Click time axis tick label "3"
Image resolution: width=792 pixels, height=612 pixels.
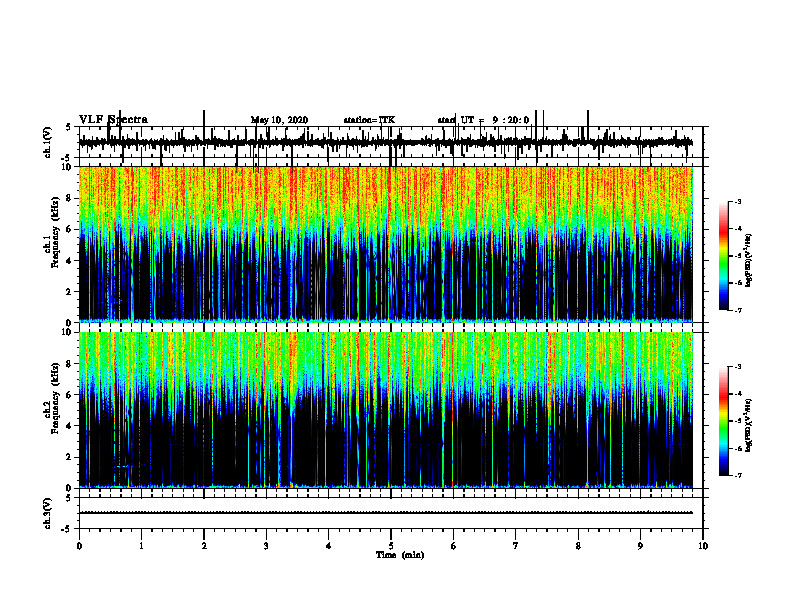[x=266, y=546]
